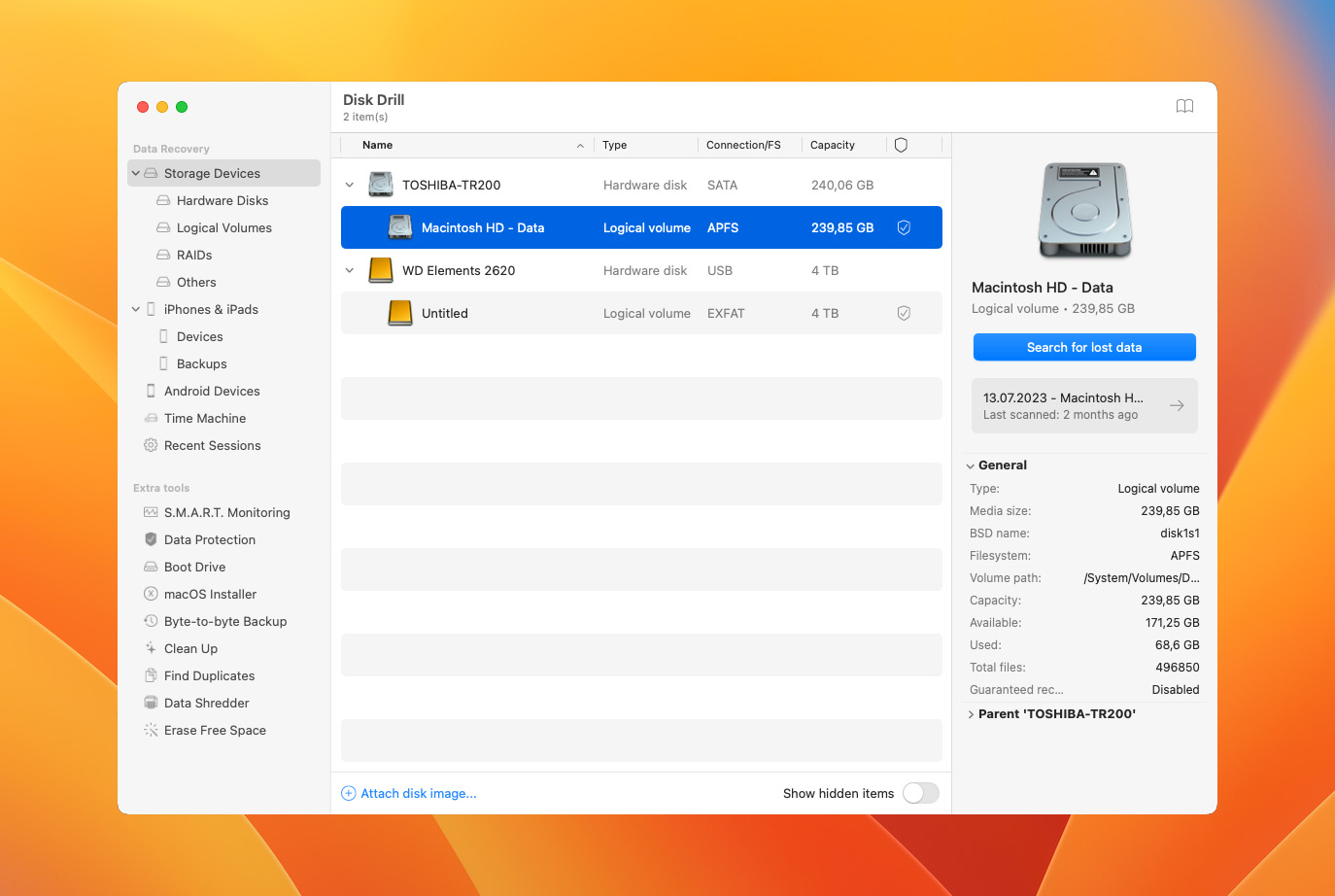
Task: Click the TOSHIBA-TR200 drive icon
Action: pyautogui.click(x=381, y=185)
